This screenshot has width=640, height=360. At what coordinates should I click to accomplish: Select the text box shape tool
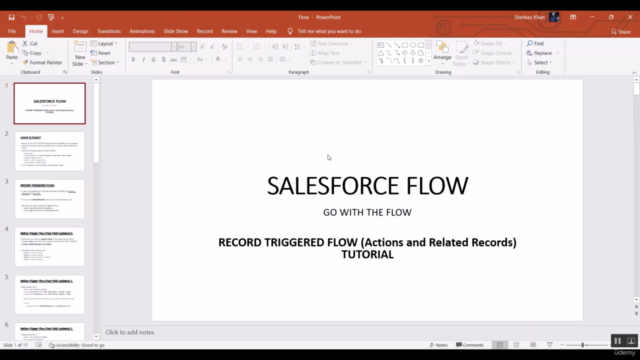coord(380,45)
